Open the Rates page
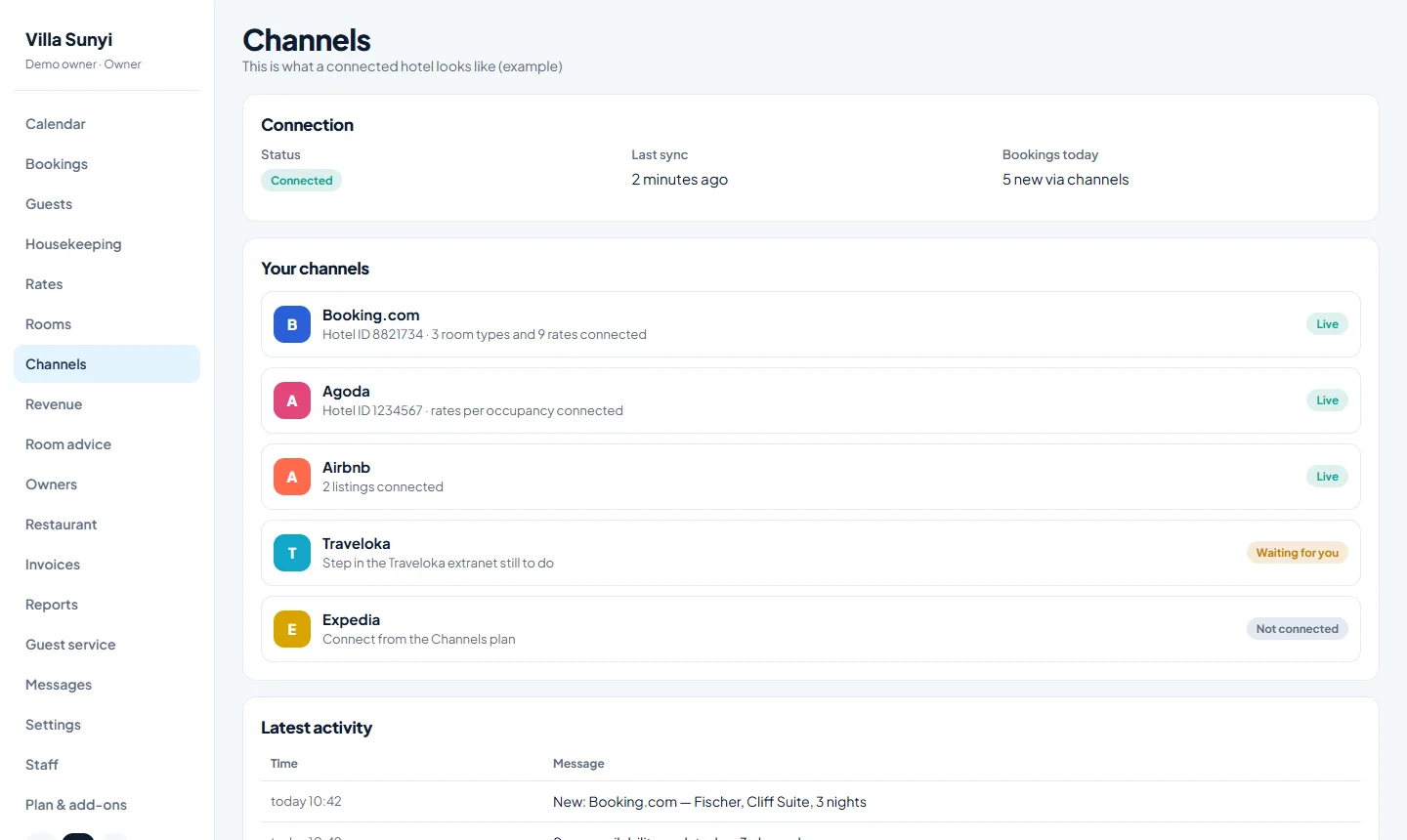 (107, 284)
